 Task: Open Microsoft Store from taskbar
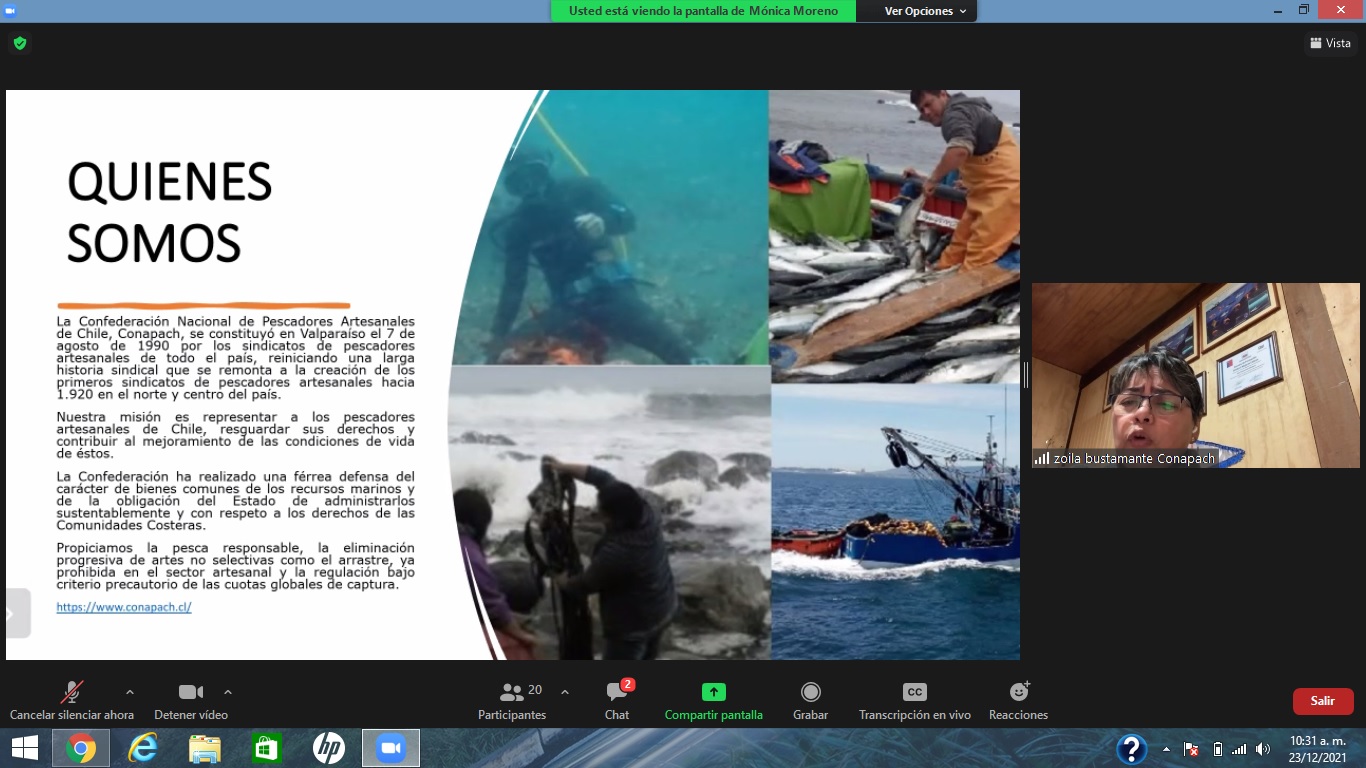267,748
